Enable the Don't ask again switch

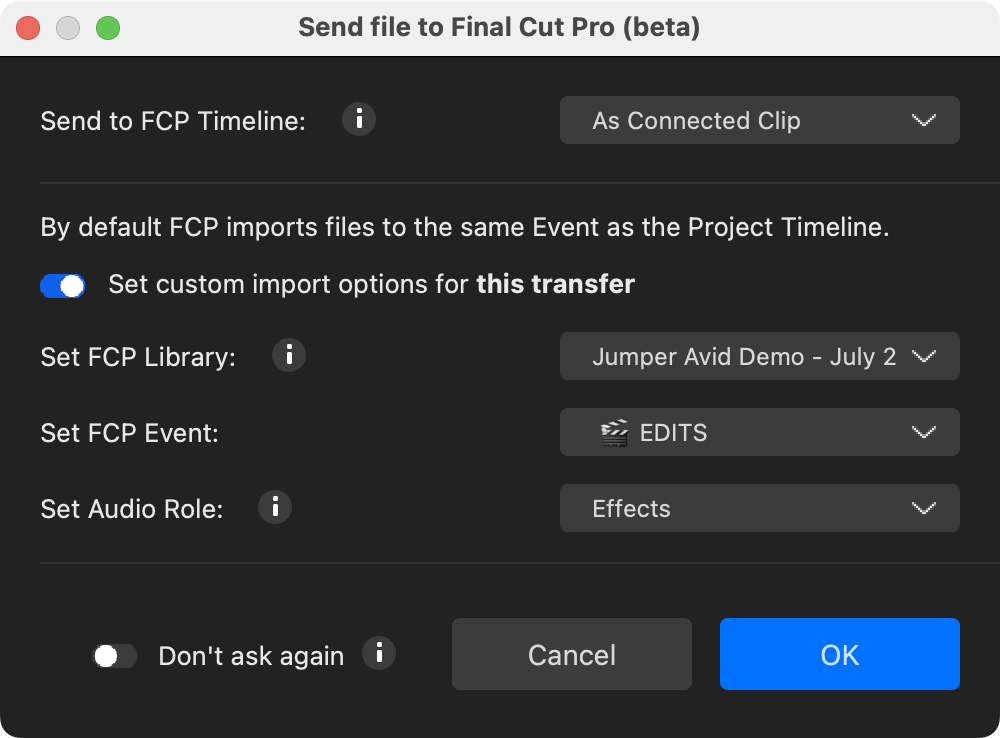[114, 656]
